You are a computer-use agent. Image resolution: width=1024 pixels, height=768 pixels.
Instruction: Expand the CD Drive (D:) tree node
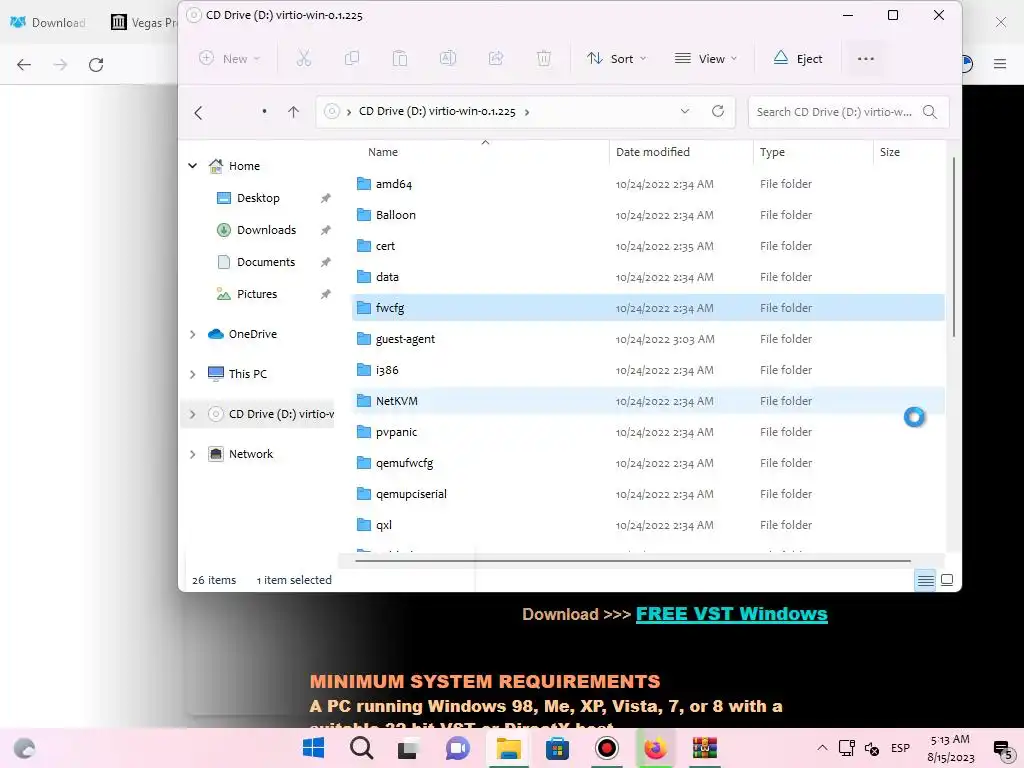[193, 414]
